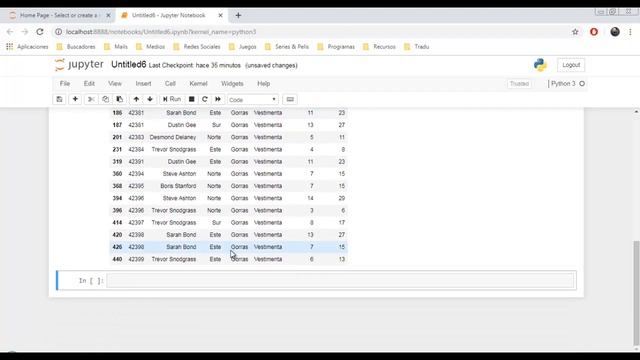The height and width of the screenshot is (360, 640).
Task: Open the Recursos bookmark folder
Action: 380,47
